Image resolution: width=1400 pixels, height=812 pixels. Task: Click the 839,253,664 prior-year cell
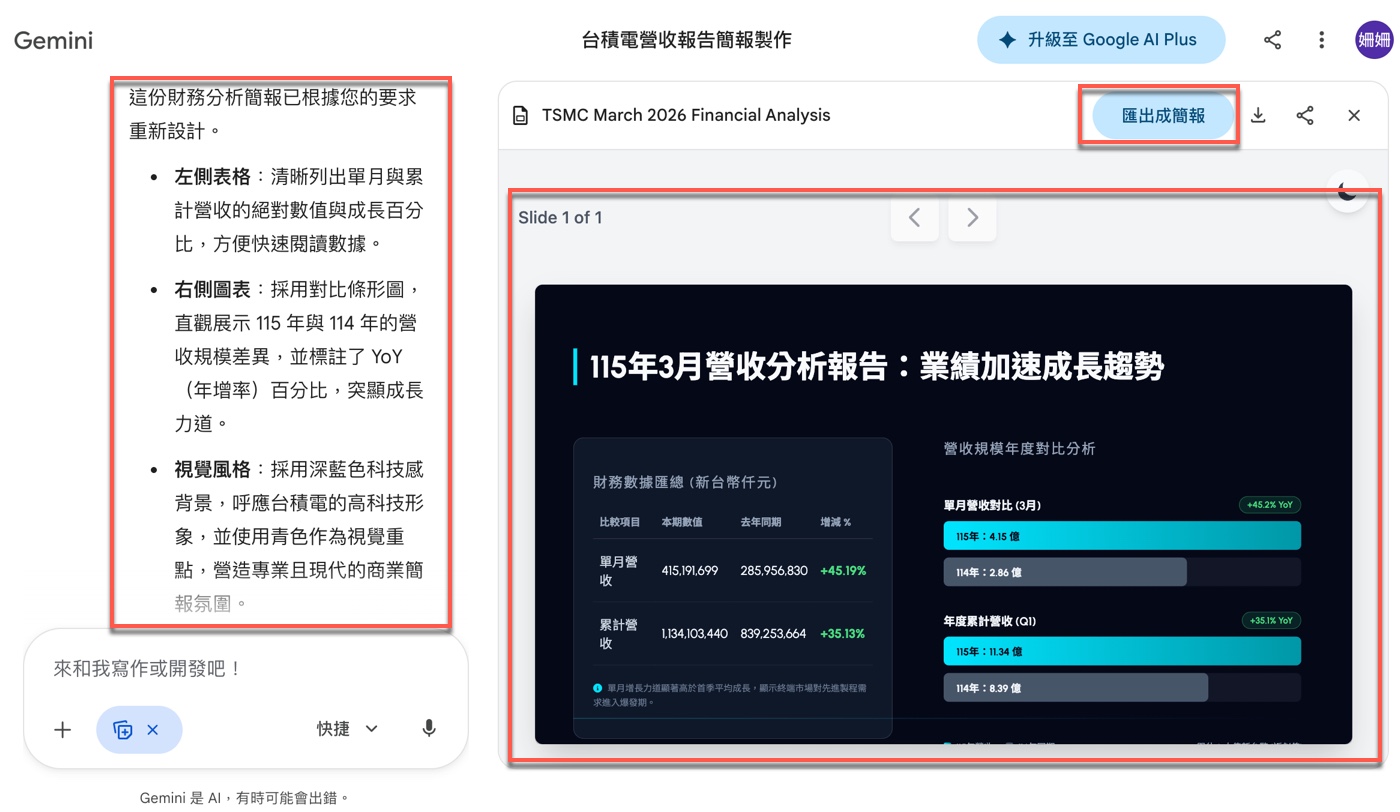click(773, 634)
